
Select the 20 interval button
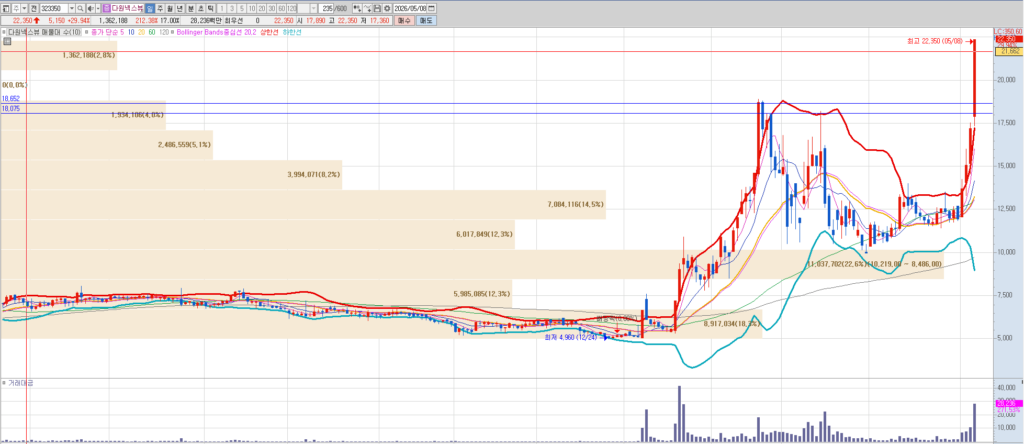[261, 8]
